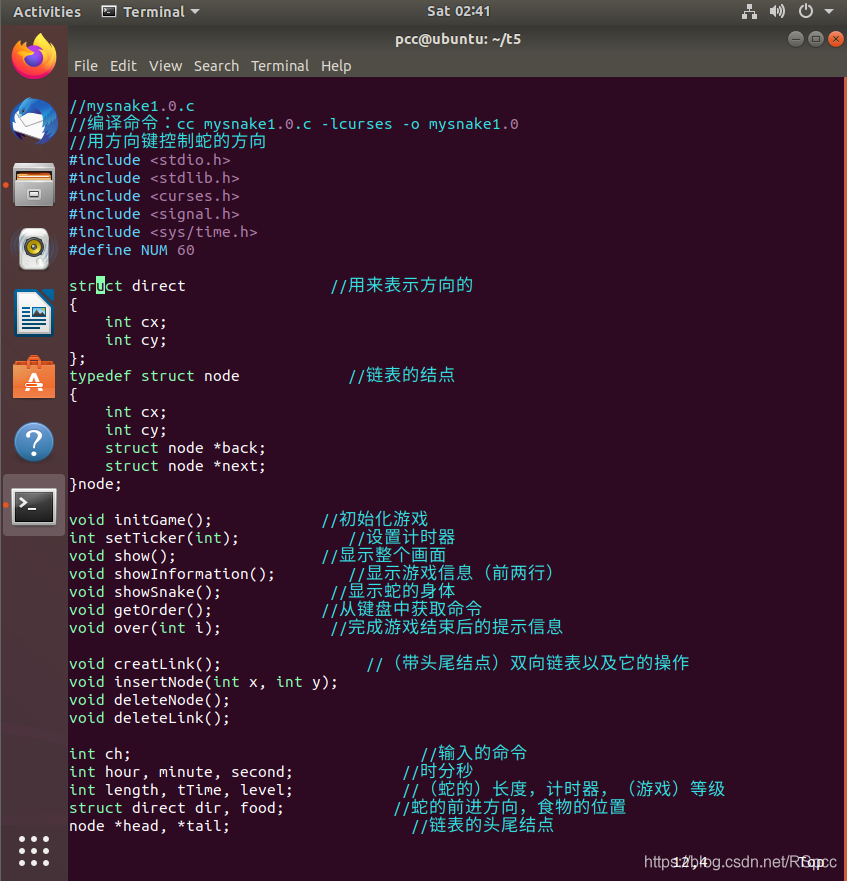Image resolution: width=847 pixels, height=881 pixels.
Task: Click 'void showSnake();' prototype
Action: tap(145, 592)
